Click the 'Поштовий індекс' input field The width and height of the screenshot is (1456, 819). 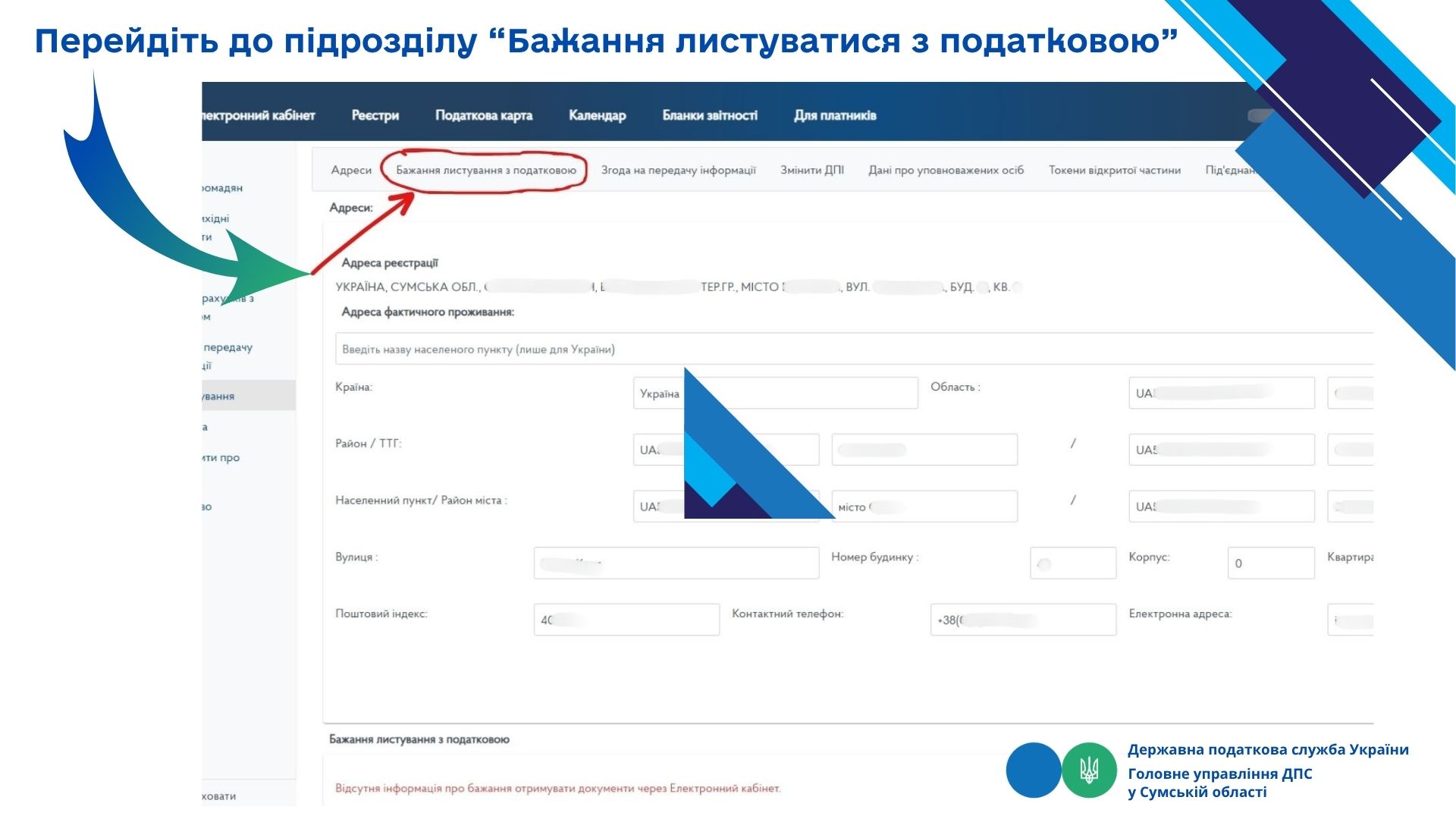coord(626,620)
